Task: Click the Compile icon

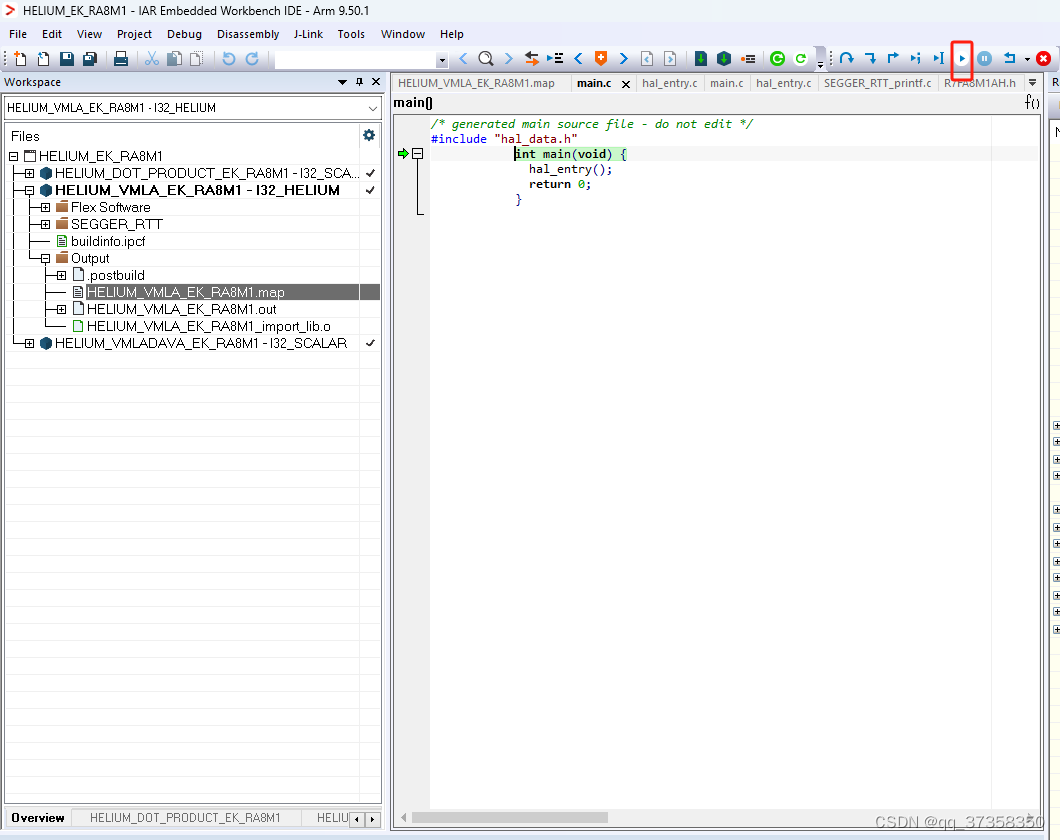Action: [x=701, y=59]
